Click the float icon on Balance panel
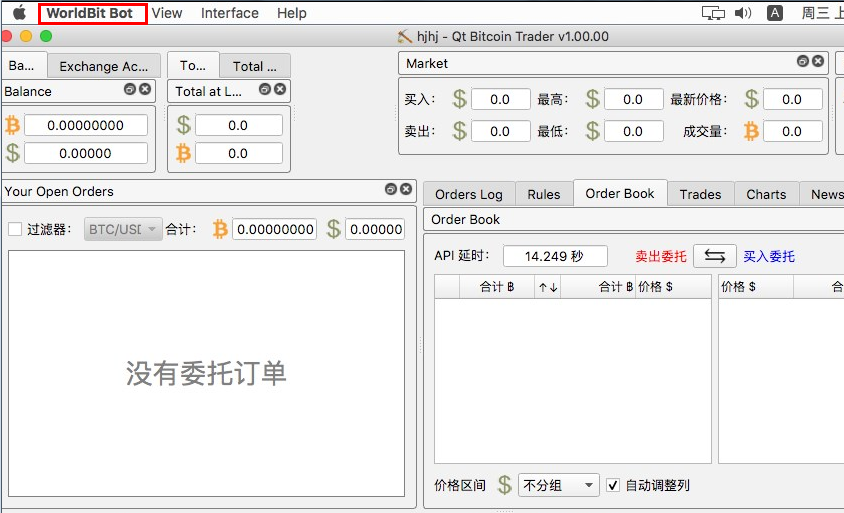Viewport: 844px width, 513px height. pos(130,90)
